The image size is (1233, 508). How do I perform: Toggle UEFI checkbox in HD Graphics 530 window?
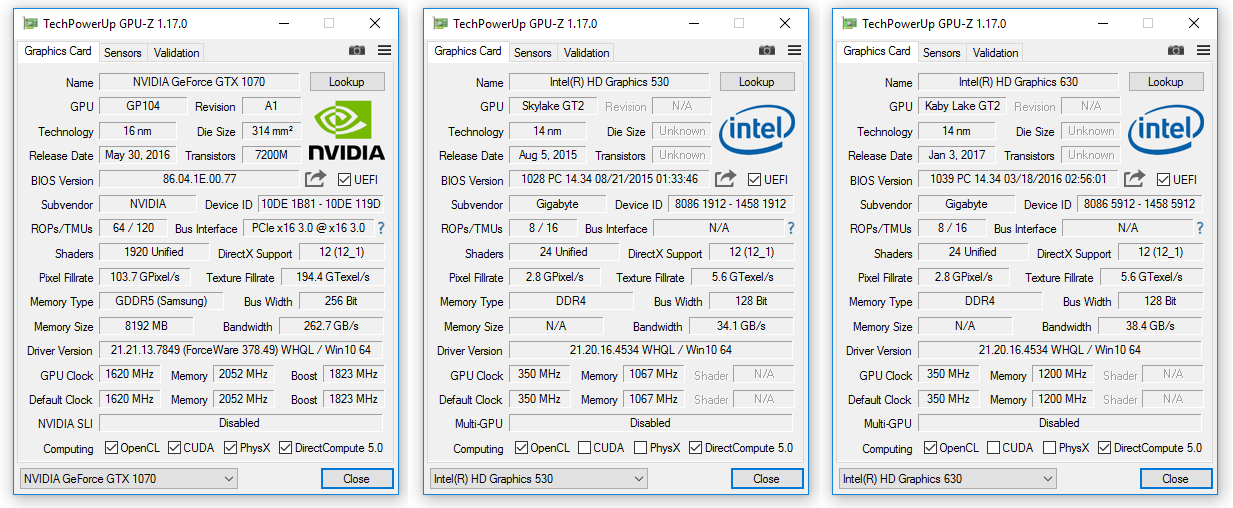[x=754, y=180]
